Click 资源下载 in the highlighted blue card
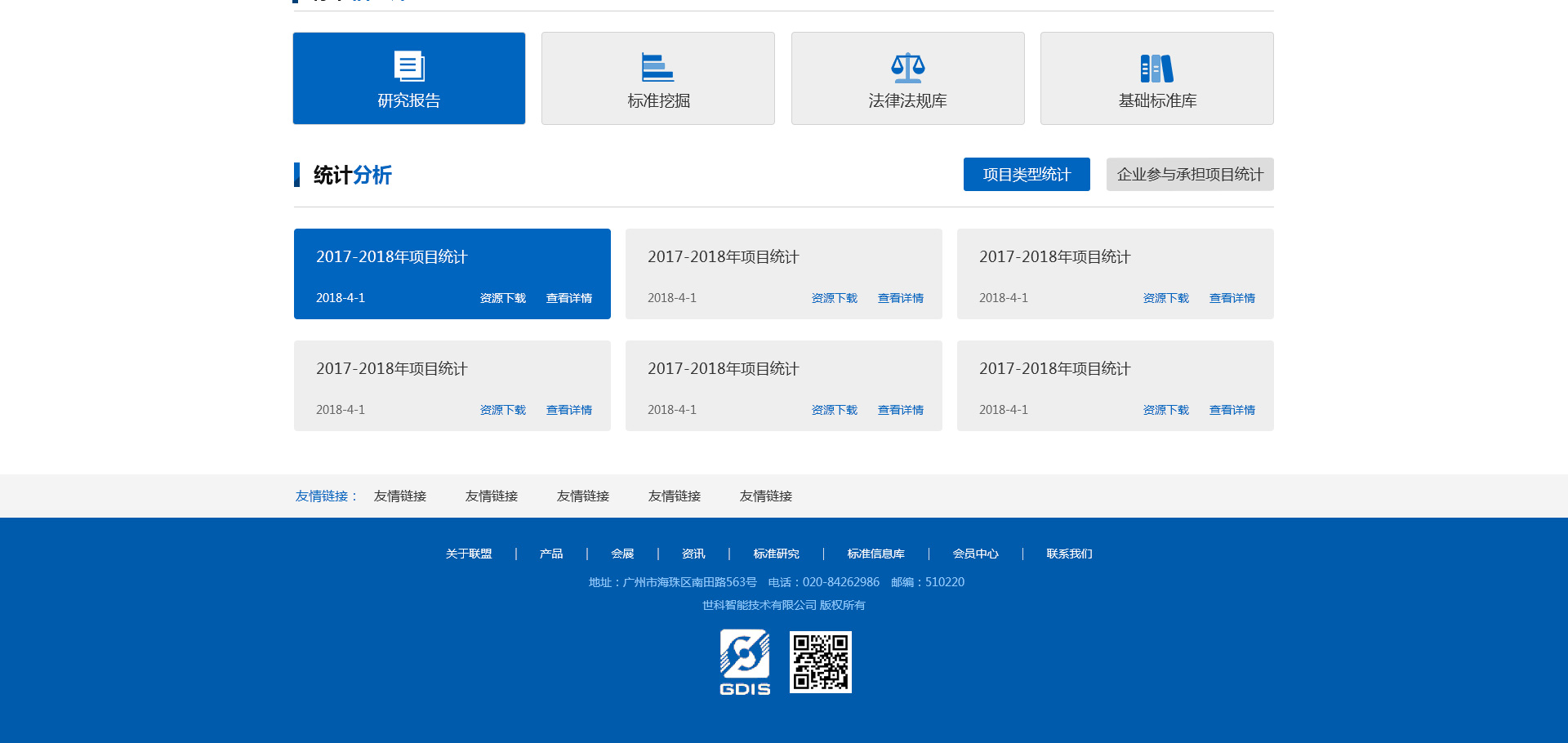Screen dimensions: 1568x743 pos(502,298)
